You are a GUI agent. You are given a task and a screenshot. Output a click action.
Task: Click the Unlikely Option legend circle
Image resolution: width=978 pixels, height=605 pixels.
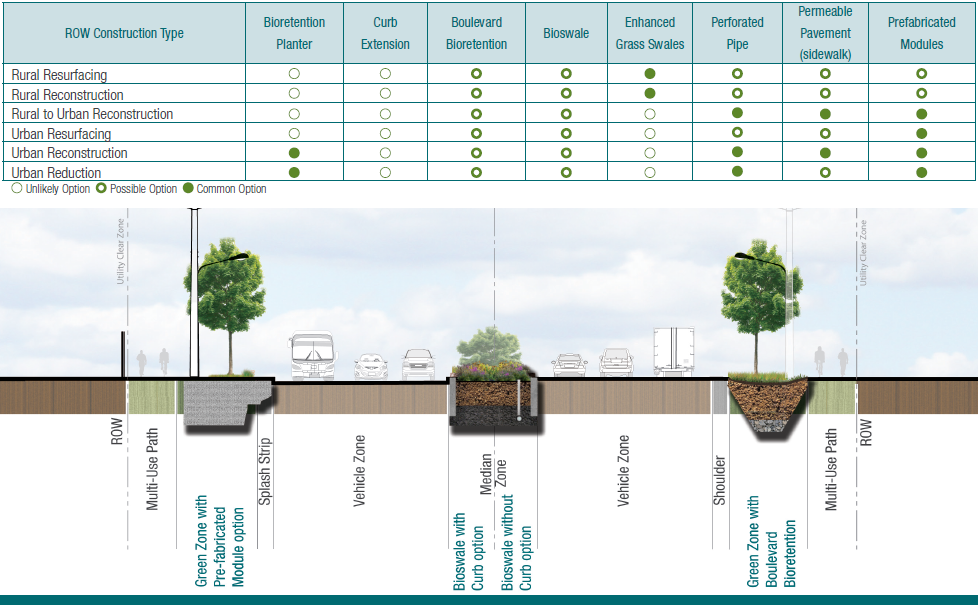click(x=16, y=188)
